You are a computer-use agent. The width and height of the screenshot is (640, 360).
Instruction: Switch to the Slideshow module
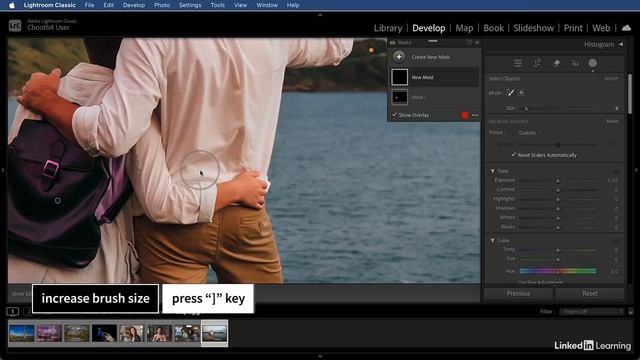[x=533, y=28]
